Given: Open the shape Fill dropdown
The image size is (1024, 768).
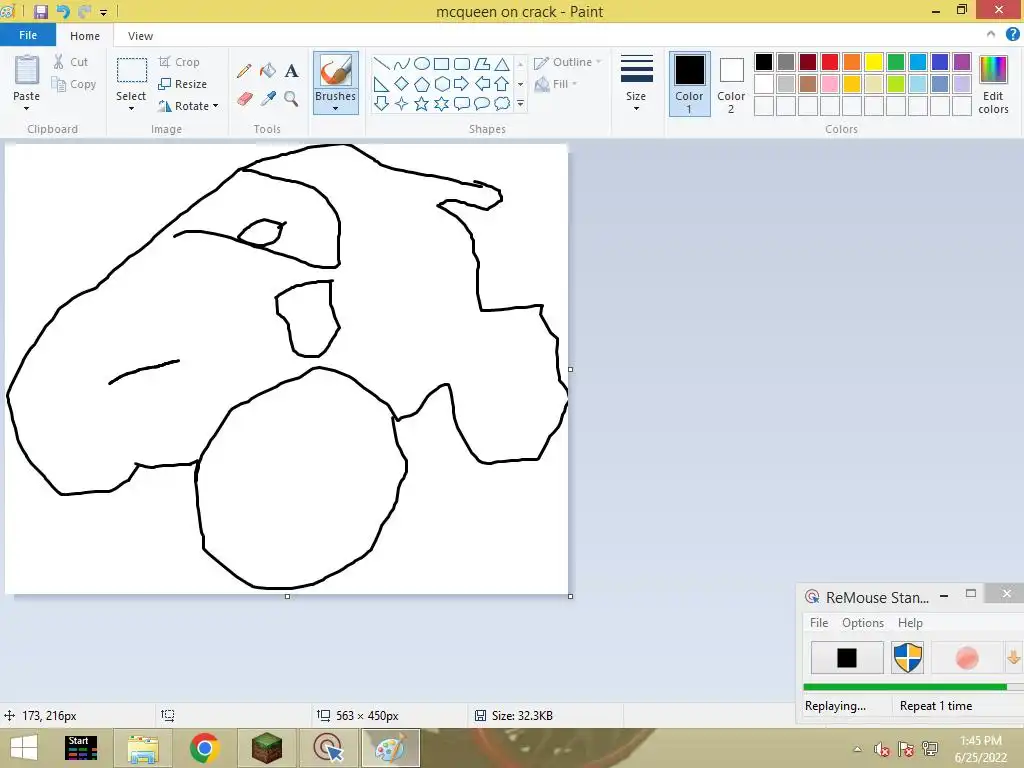Looking at the screenshot, I should (556, 84).
